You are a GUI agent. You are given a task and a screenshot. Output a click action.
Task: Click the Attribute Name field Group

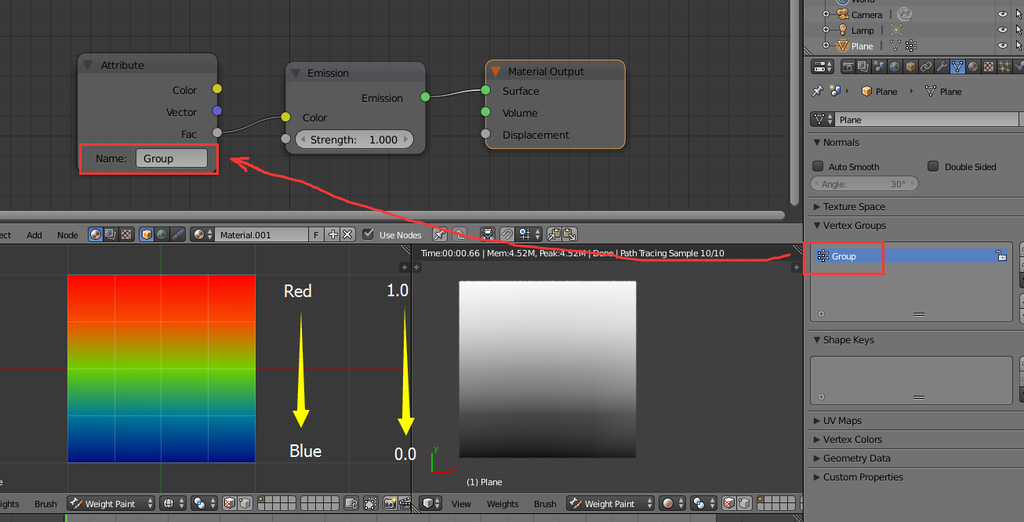point(172,158)
